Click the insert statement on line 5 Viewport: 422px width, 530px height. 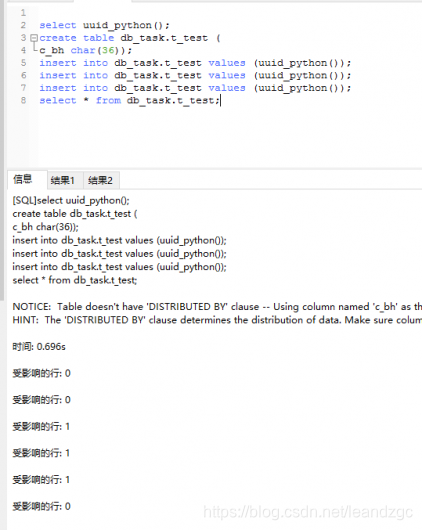tap(195, 63)
